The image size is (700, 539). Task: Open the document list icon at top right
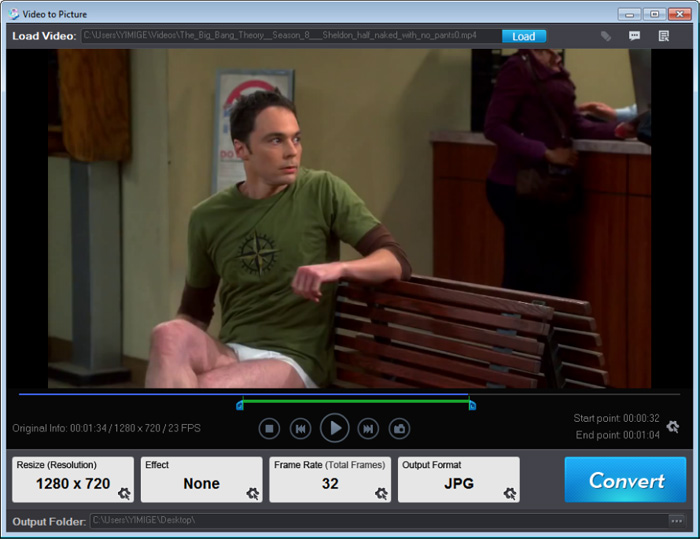click(664, 36)
